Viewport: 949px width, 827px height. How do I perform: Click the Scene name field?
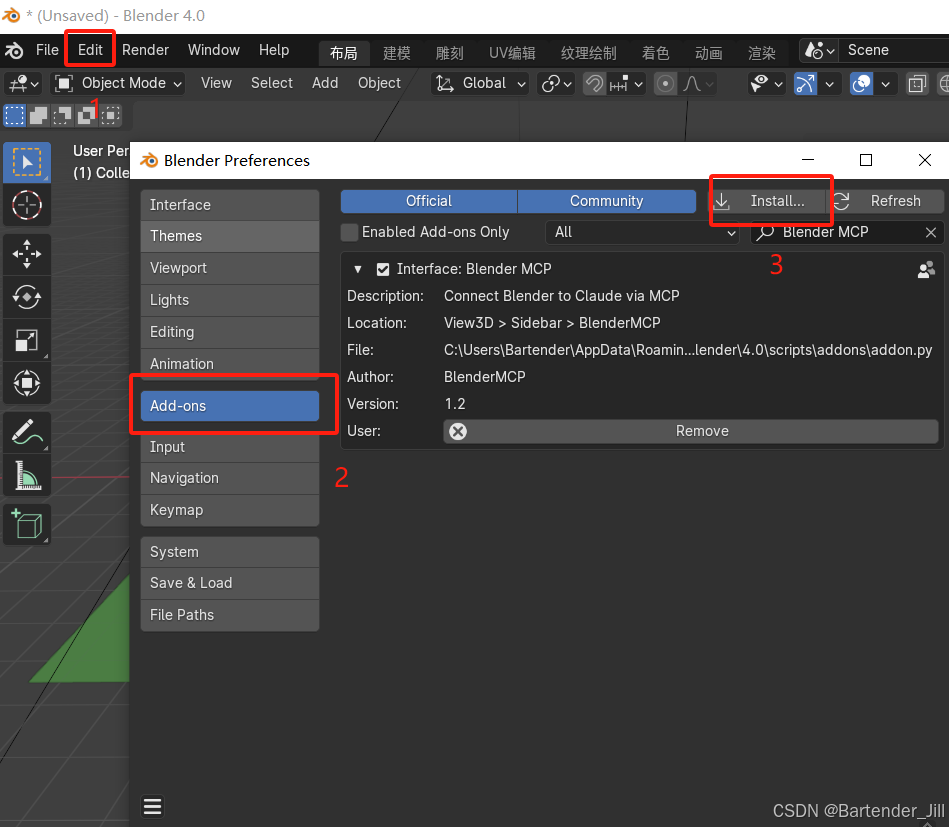(x=895, y=50)
